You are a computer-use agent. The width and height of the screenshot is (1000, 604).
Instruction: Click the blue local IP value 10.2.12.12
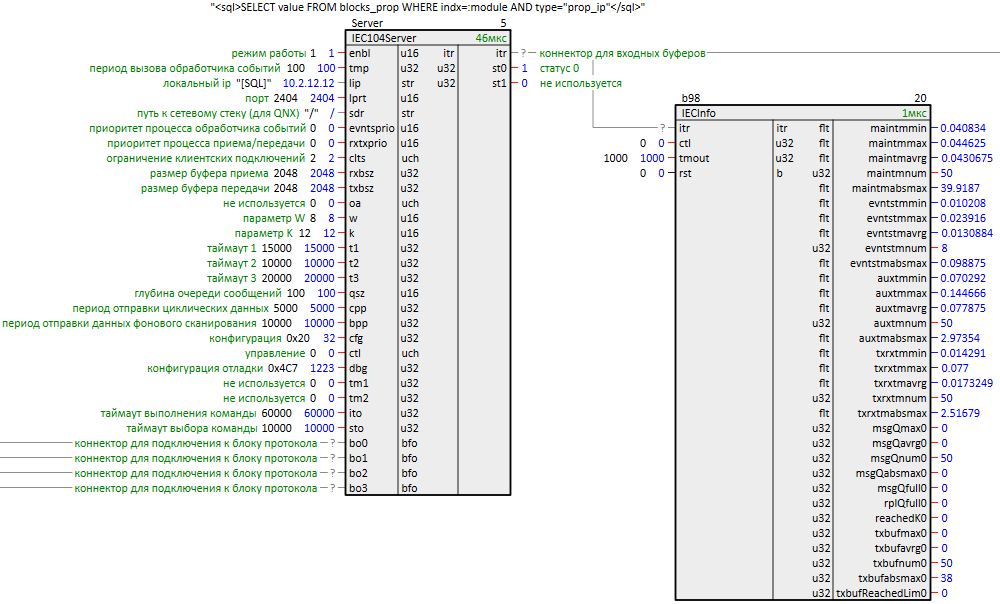pos(308,83)
